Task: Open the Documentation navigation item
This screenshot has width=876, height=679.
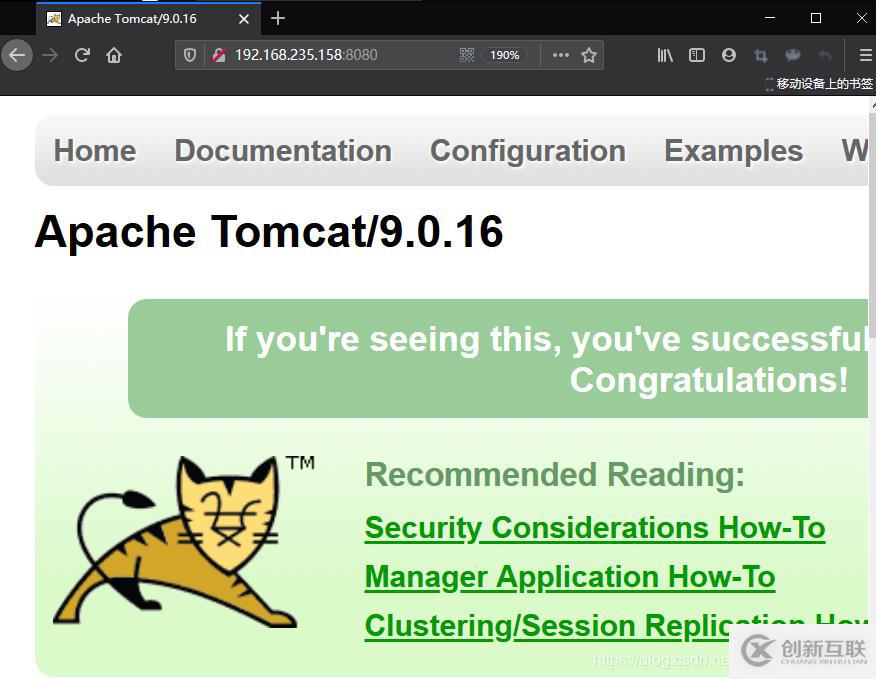Action: coord(283,151)
